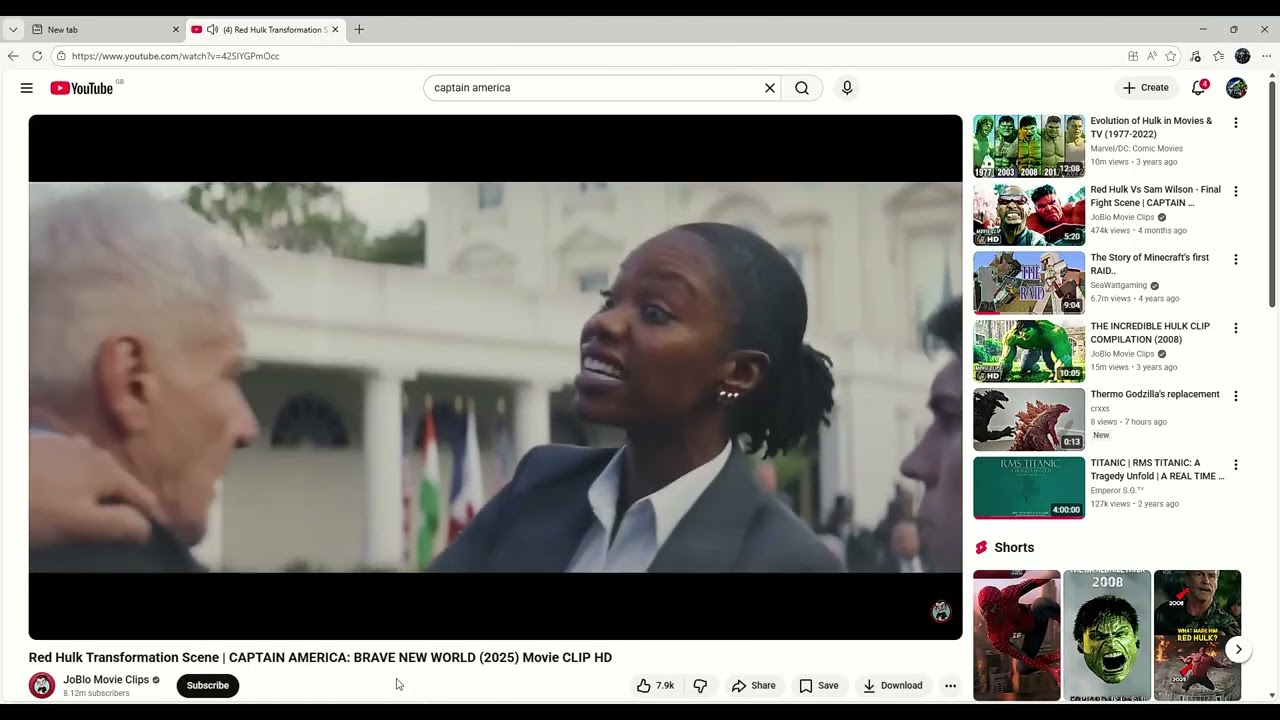Open app available icon in address bar
The width and height of the screenshot is (1280, 720).
pyautogui.click(x=1133, y=56)
